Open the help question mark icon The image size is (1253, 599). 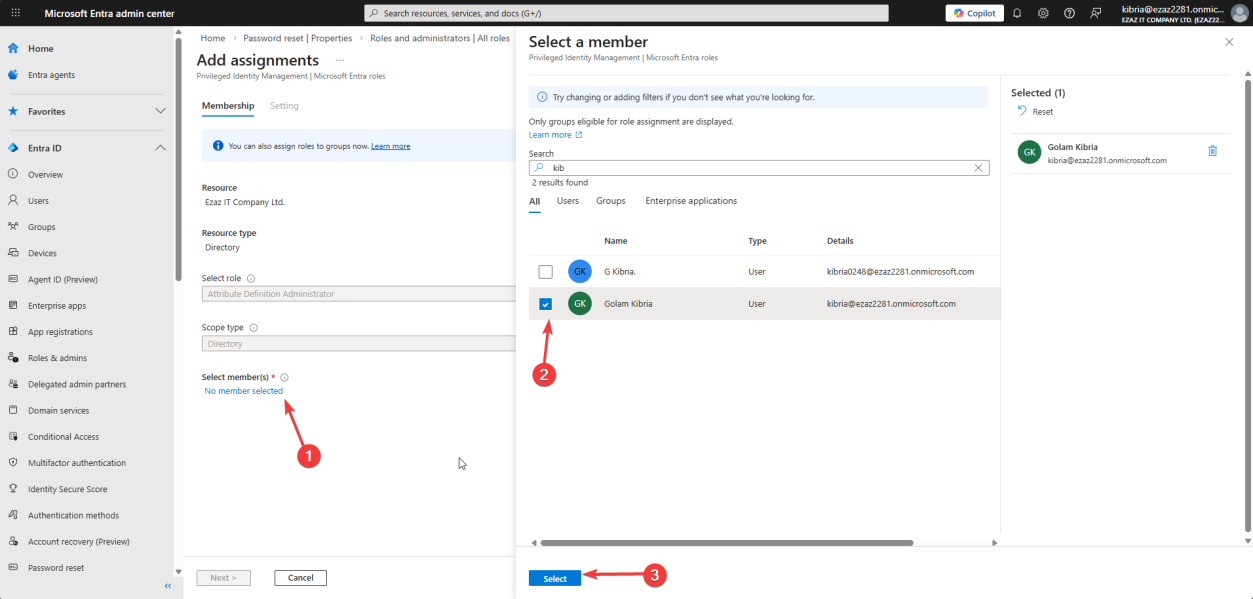[x=1069, y=13]
